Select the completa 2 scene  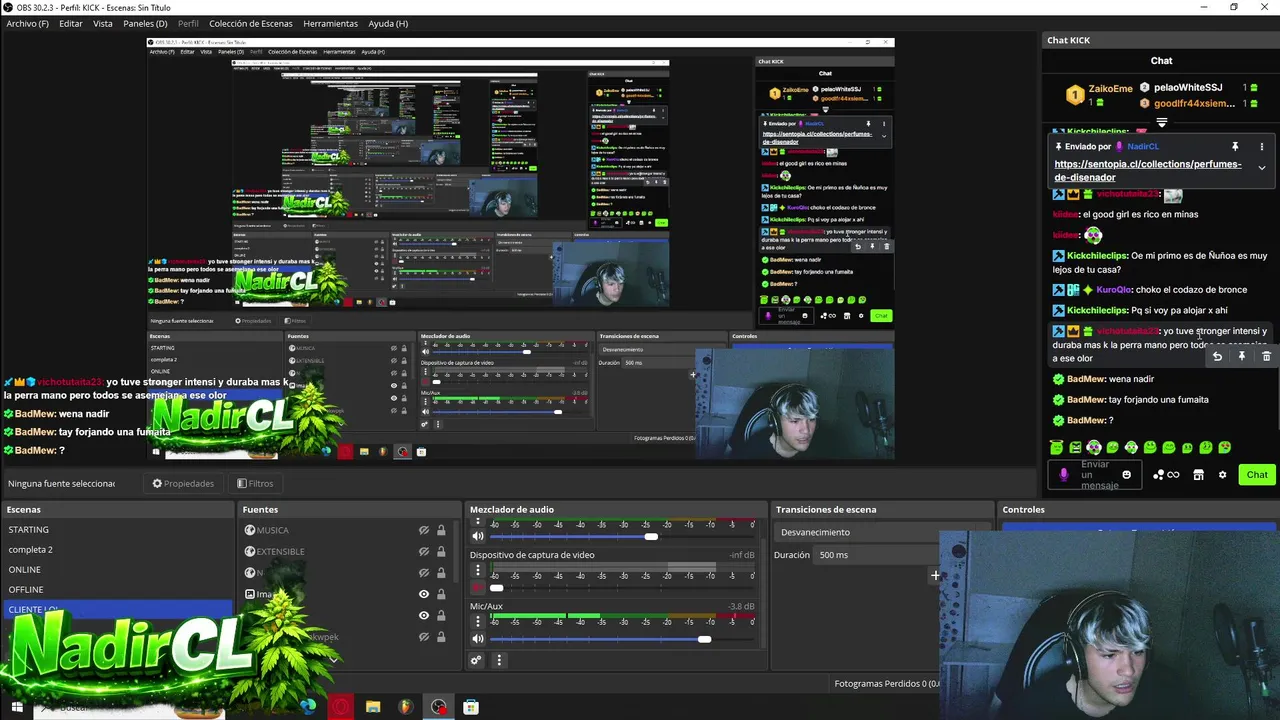click(x=117, y=549)
